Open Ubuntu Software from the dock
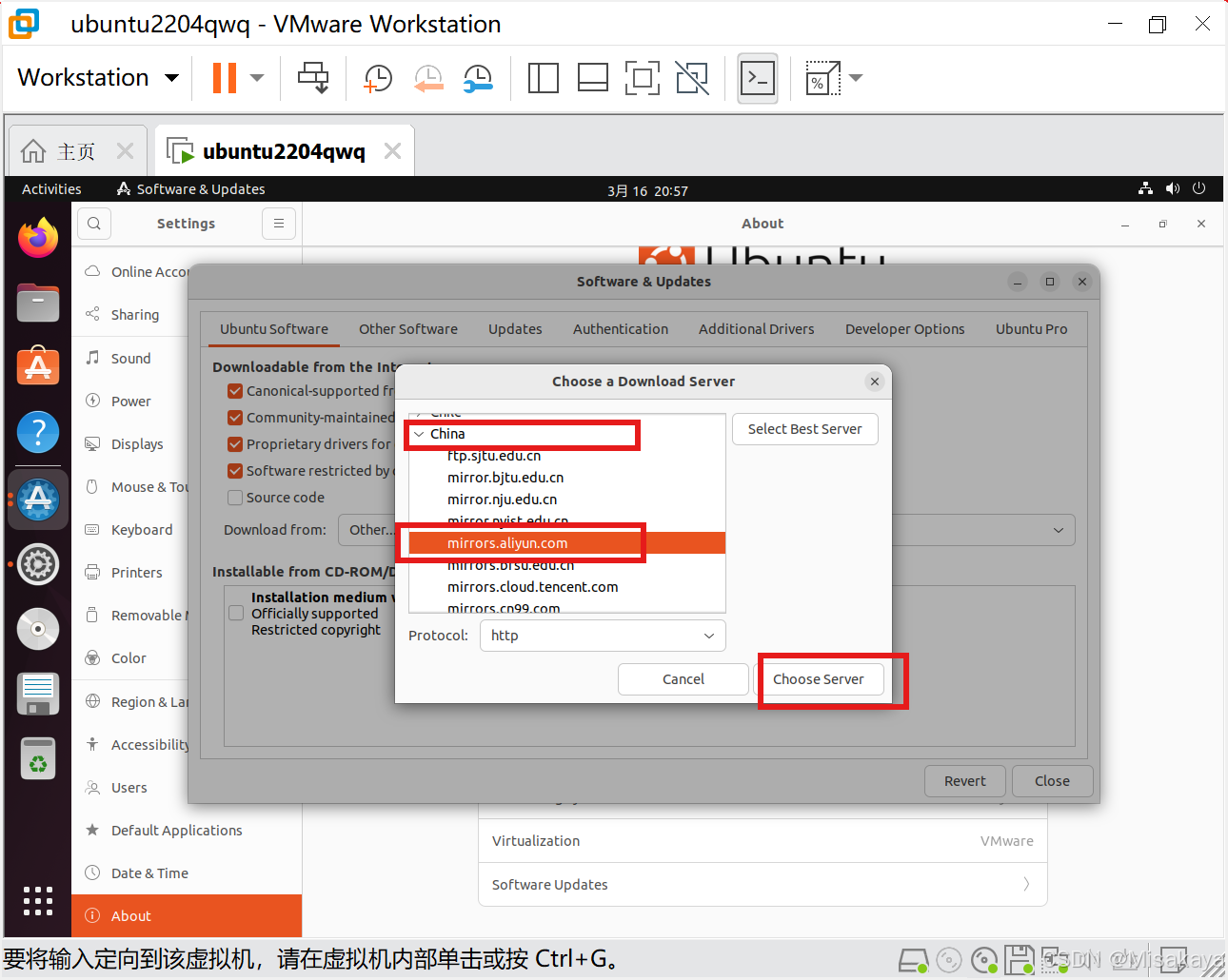Viewport: 1228px width, 980px height. pyautogui.click(x=38, y=366)
